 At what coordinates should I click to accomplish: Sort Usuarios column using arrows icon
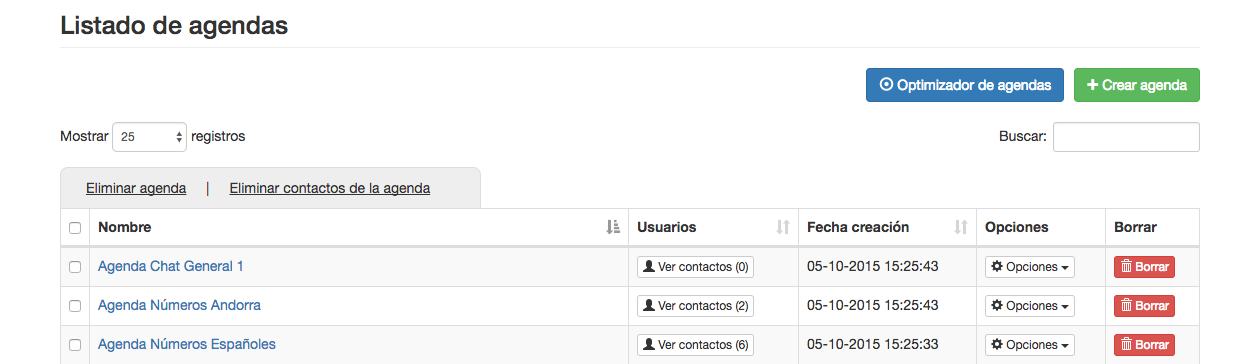783,227
